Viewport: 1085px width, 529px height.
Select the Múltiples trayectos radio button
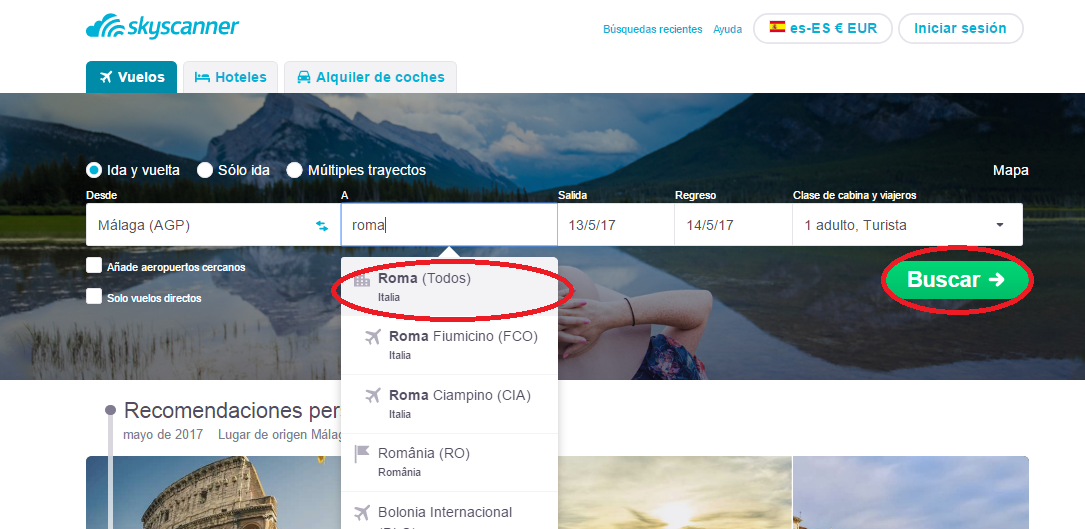(x=295, y=170)
